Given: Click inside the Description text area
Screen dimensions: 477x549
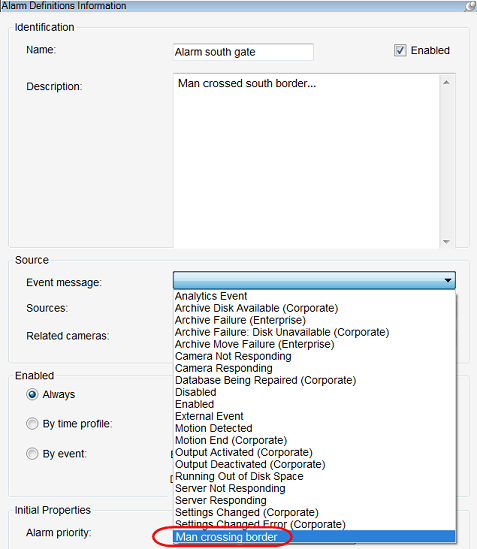Looking at the screenshot, I should (306, 161).
